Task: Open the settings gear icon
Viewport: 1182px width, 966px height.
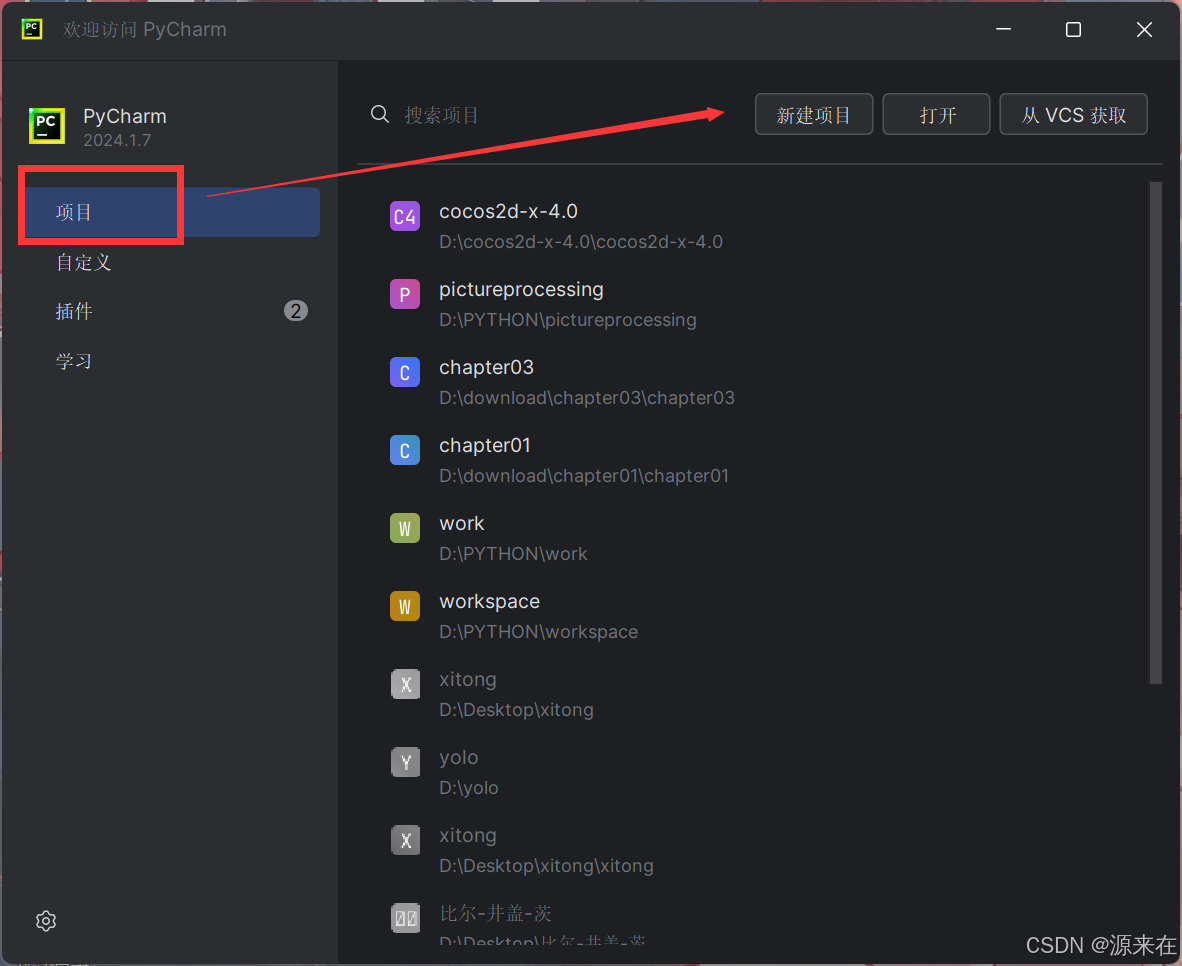Action: 46,921
